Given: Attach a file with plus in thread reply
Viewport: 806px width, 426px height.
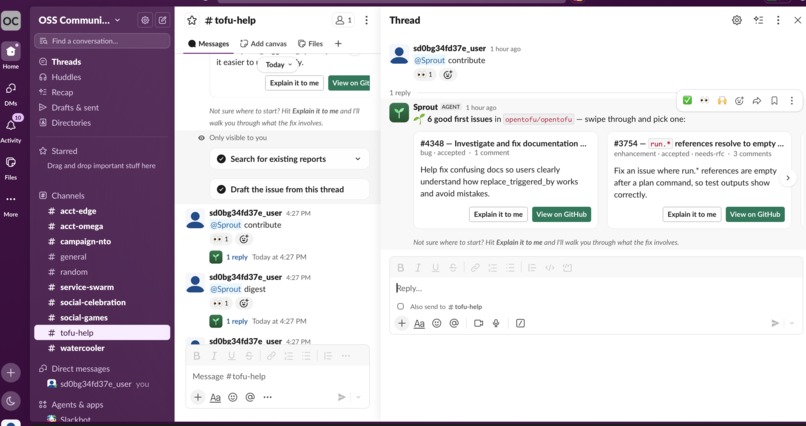Looking at the screenshot, I should [x=402, y=323].
